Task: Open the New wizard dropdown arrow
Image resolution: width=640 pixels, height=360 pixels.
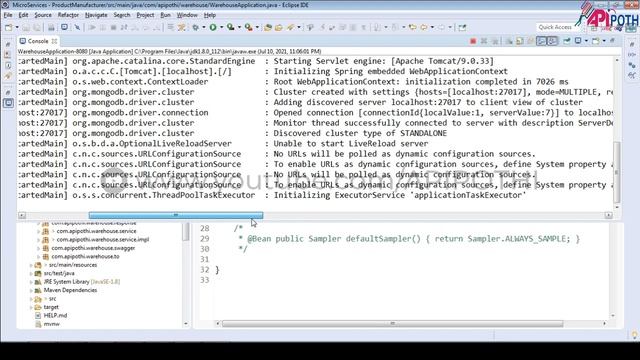Action: [x=17, y=27]
